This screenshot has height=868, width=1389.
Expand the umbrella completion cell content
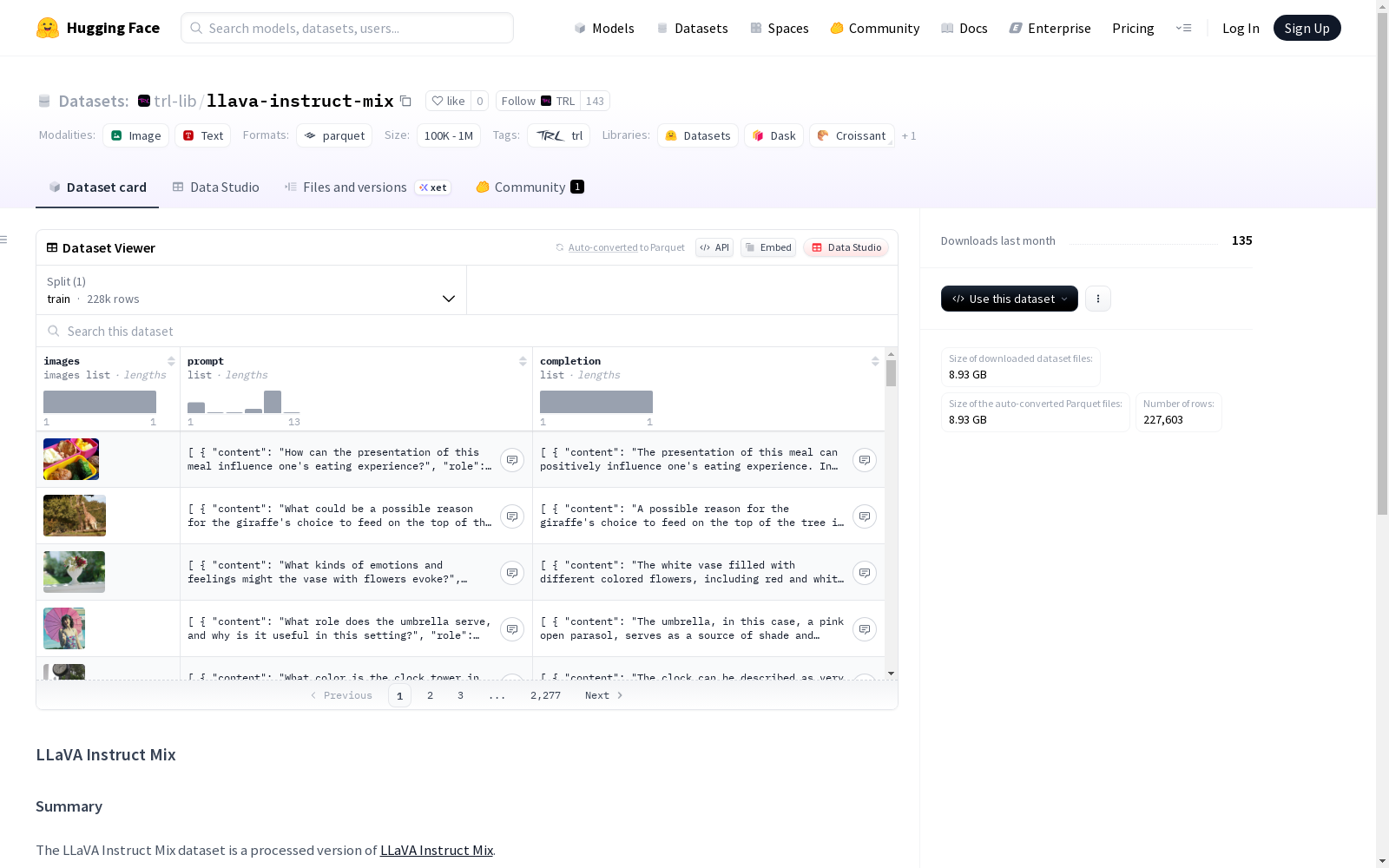pyautogui.click(x=865, y=629)
